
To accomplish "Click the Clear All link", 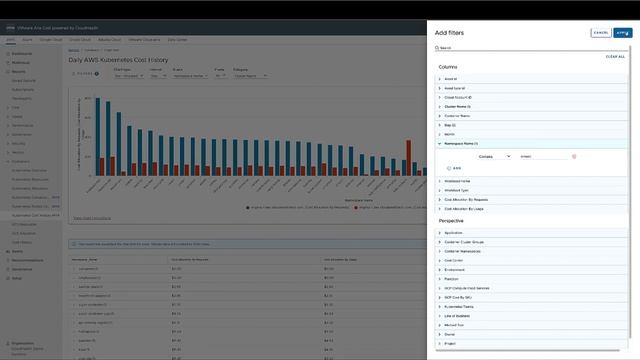I will pyautogui.click(x=615, y=57).
